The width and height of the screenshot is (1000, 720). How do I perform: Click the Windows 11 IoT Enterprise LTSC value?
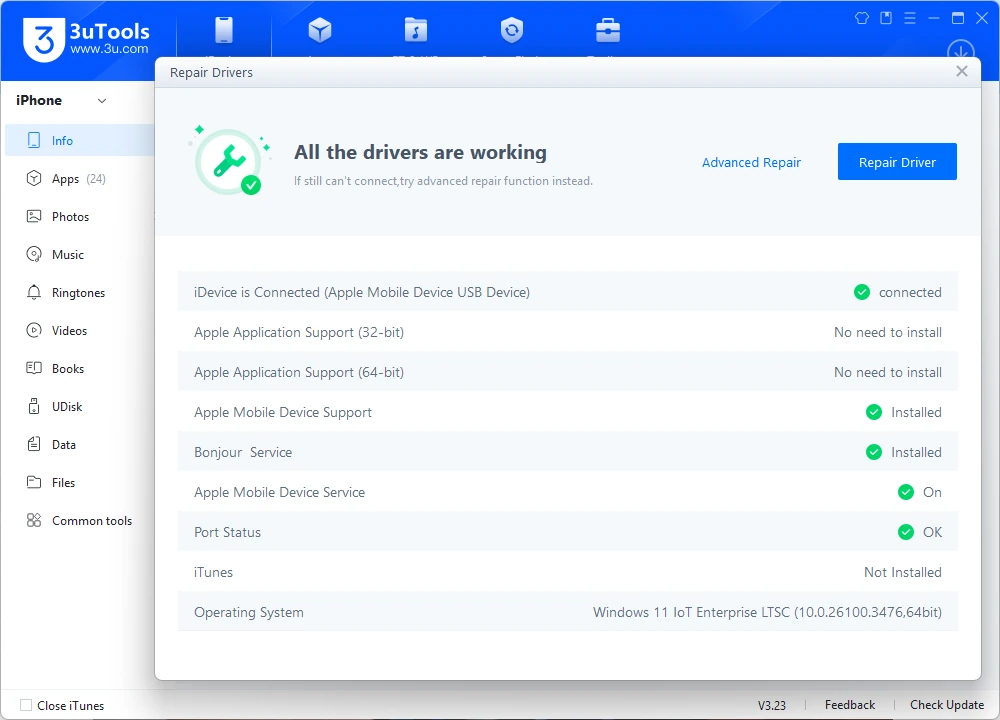(767, 612)
